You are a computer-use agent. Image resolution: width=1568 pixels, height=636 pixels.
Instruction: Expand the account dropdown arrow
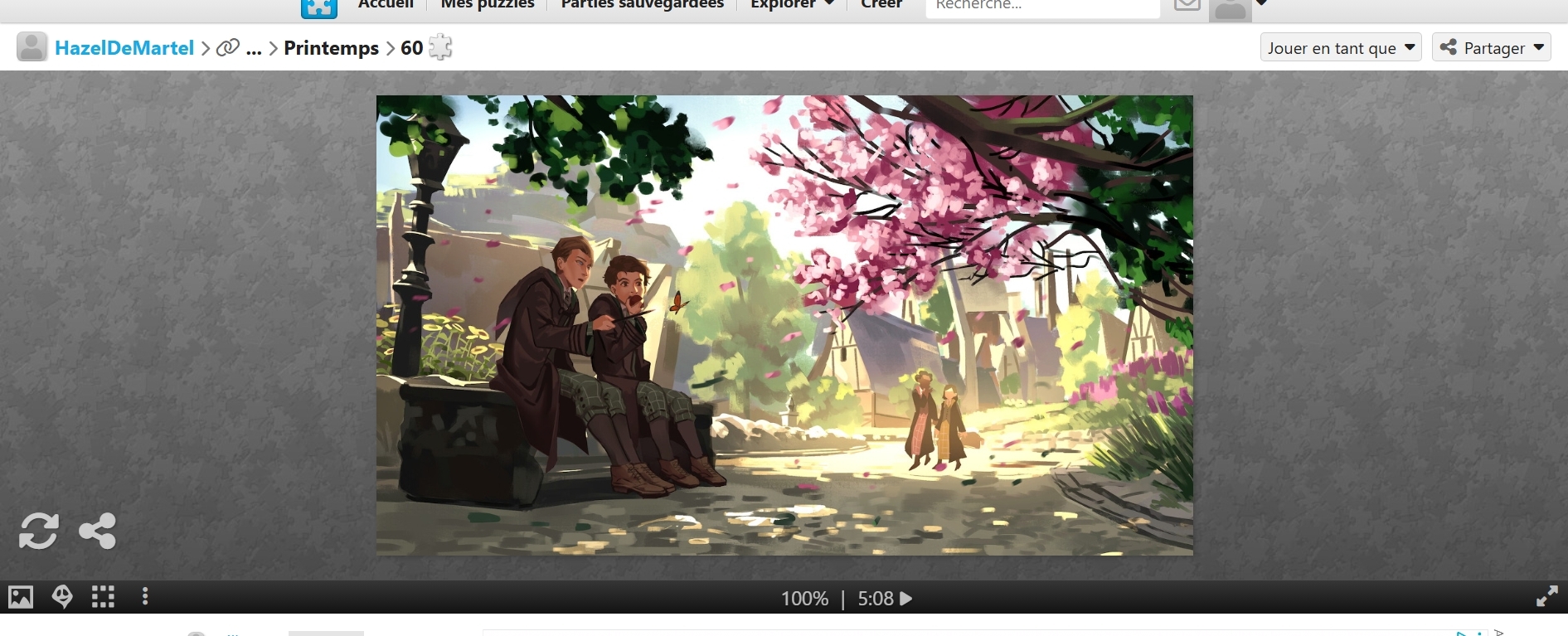pyautogui.click(x=1262, y=3)
